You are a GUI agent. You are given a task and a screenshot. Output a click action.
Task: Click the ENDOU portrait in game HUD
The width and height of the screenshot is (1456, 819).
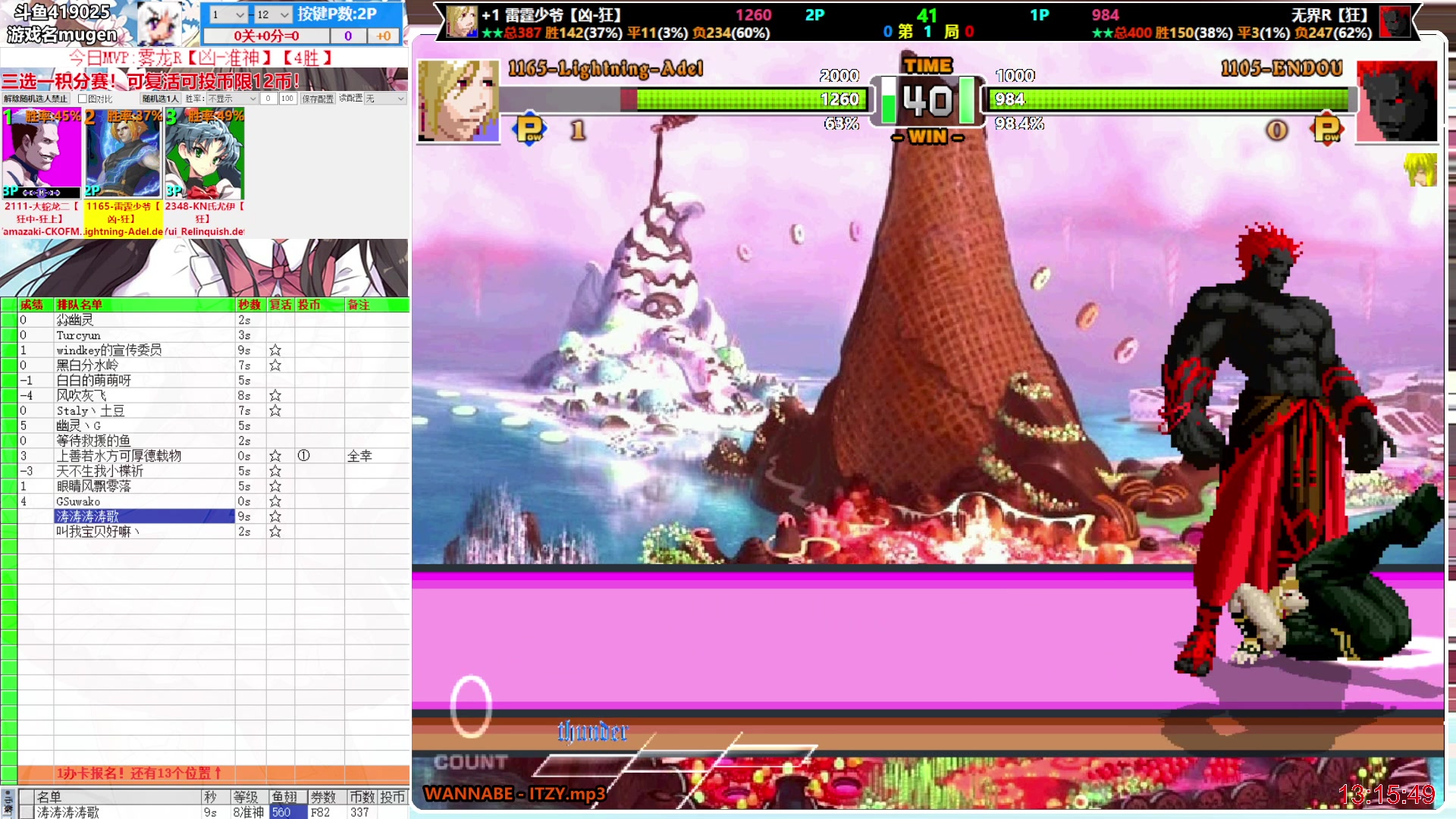coord(1397,101)
